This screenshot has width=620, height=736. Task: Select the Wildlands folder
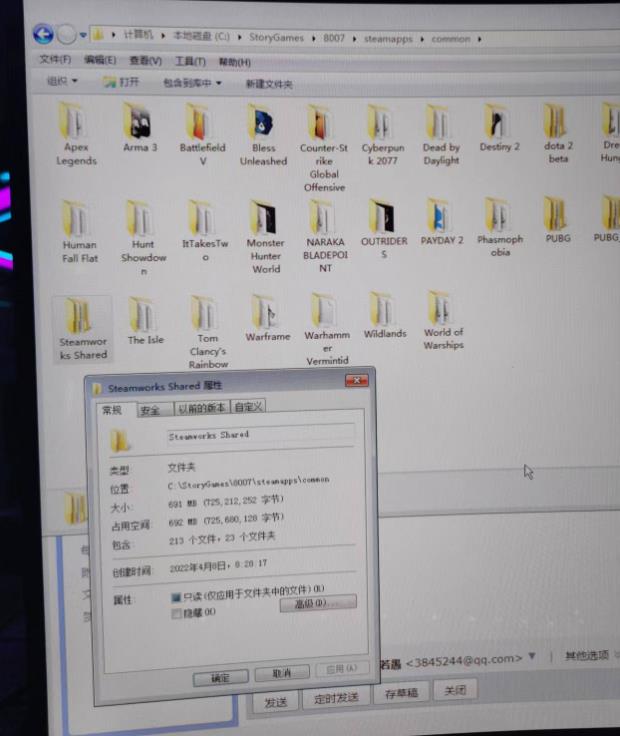(384, 316)
